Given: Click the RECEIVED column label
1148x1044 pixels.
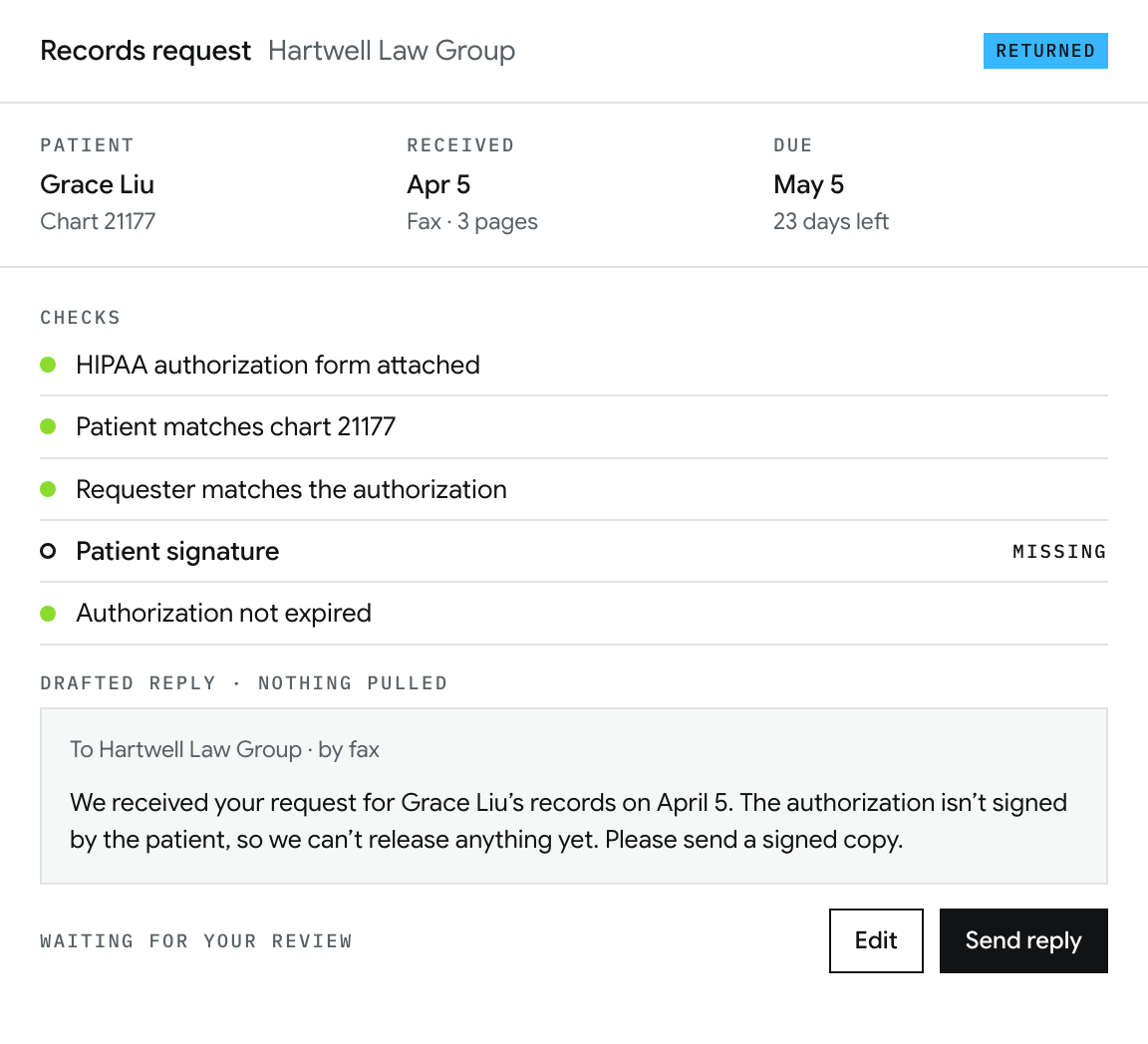Looking at the screenshot, I should 460,145.
